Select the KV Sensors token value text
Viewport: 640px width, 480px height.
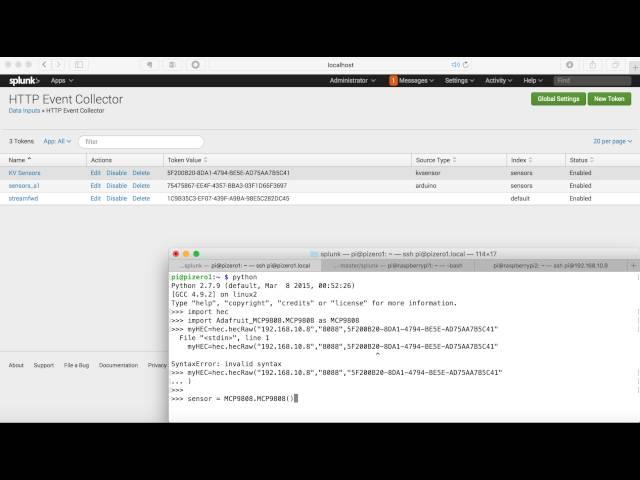228,173
